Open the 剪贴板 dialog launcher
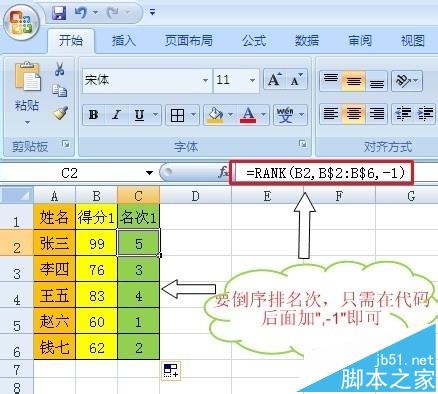This screenshot has height=394, width=438. (x=66, y=144)
